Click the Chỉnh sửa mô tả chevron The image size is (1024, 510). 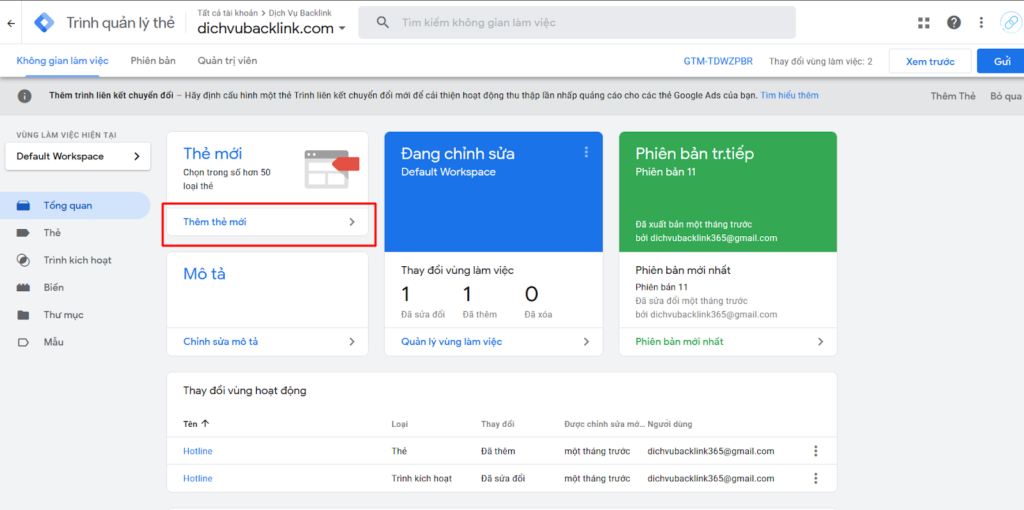[x=352, y=342]
